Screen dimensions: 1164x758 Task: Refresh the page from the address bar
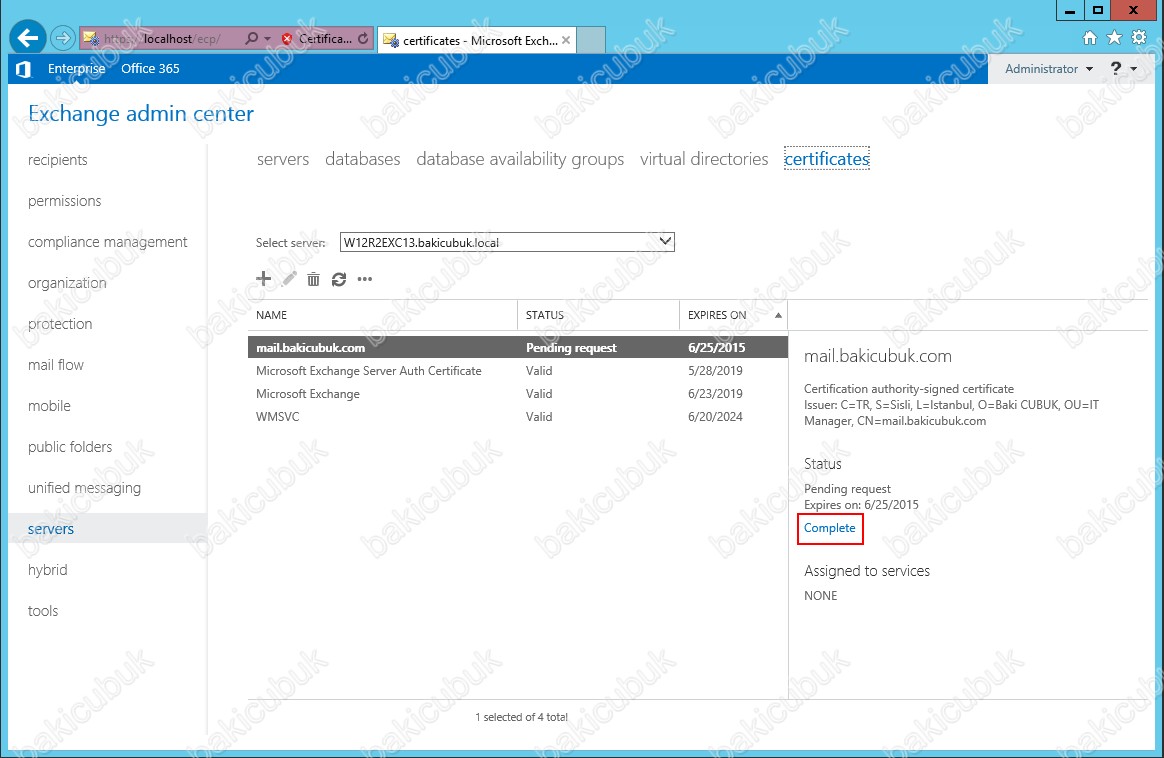coord(363,39)
